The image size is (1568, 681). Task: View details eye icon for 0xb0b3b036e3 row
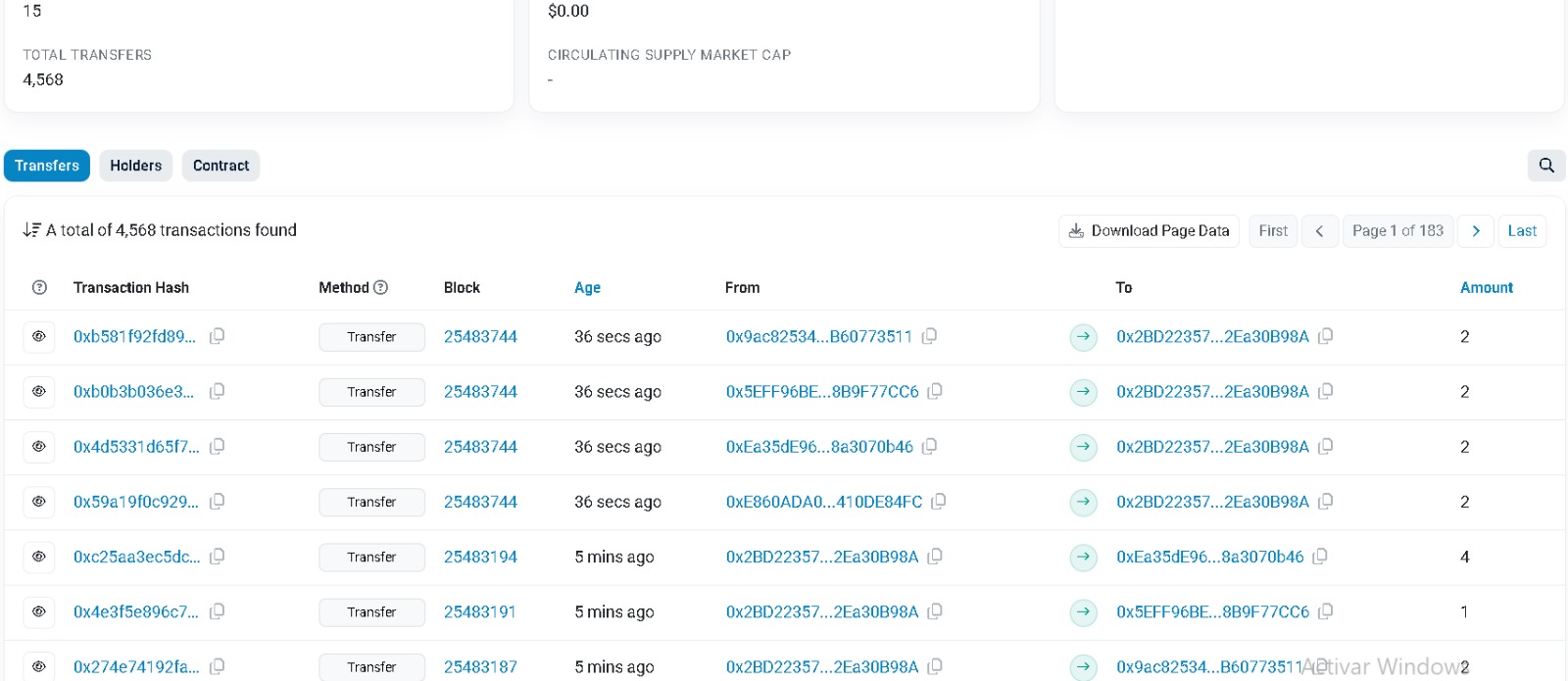pos(39,391)
